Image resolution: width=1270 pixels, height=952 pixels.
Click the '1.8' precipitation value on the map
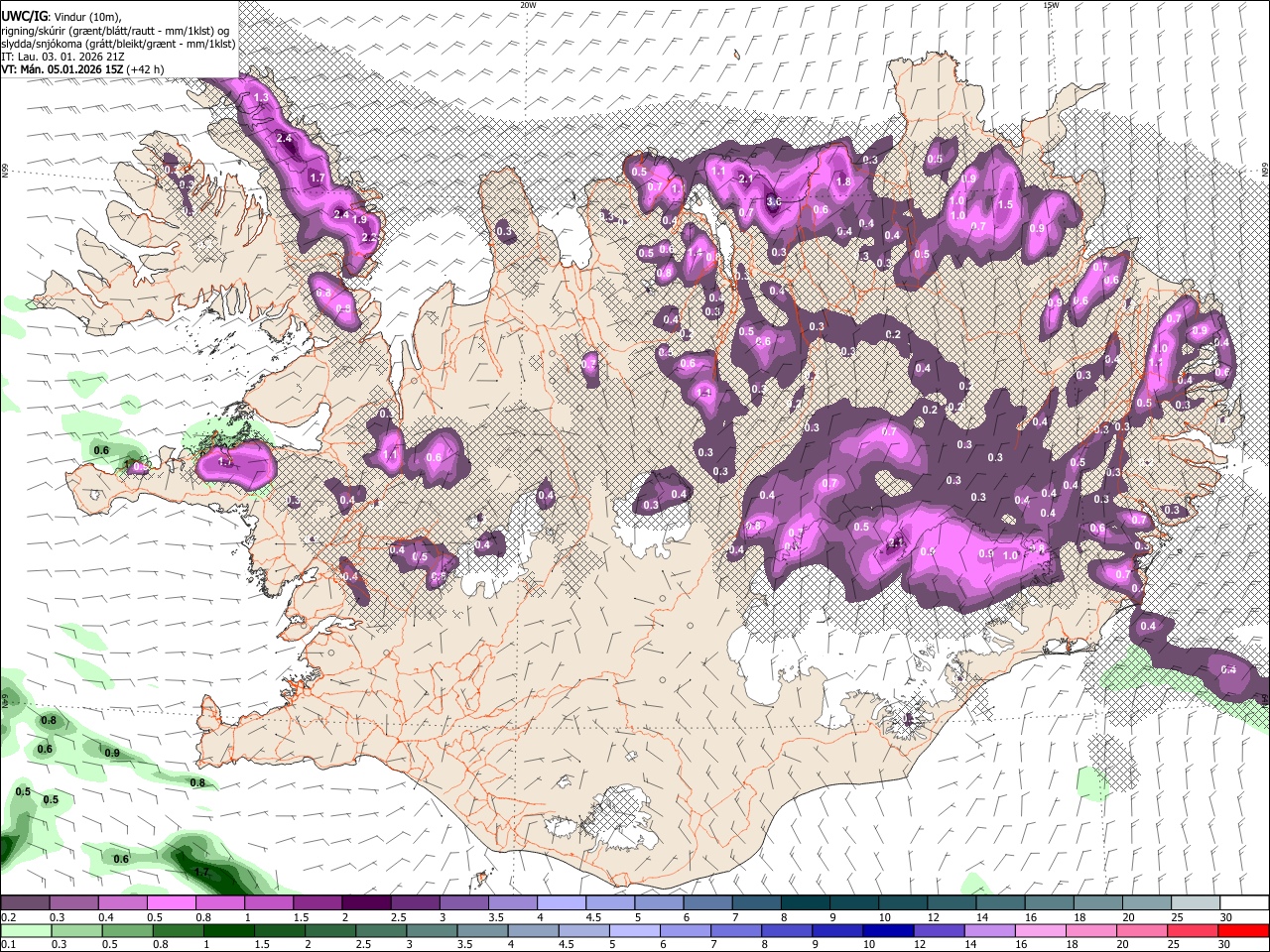click(844, 181)
